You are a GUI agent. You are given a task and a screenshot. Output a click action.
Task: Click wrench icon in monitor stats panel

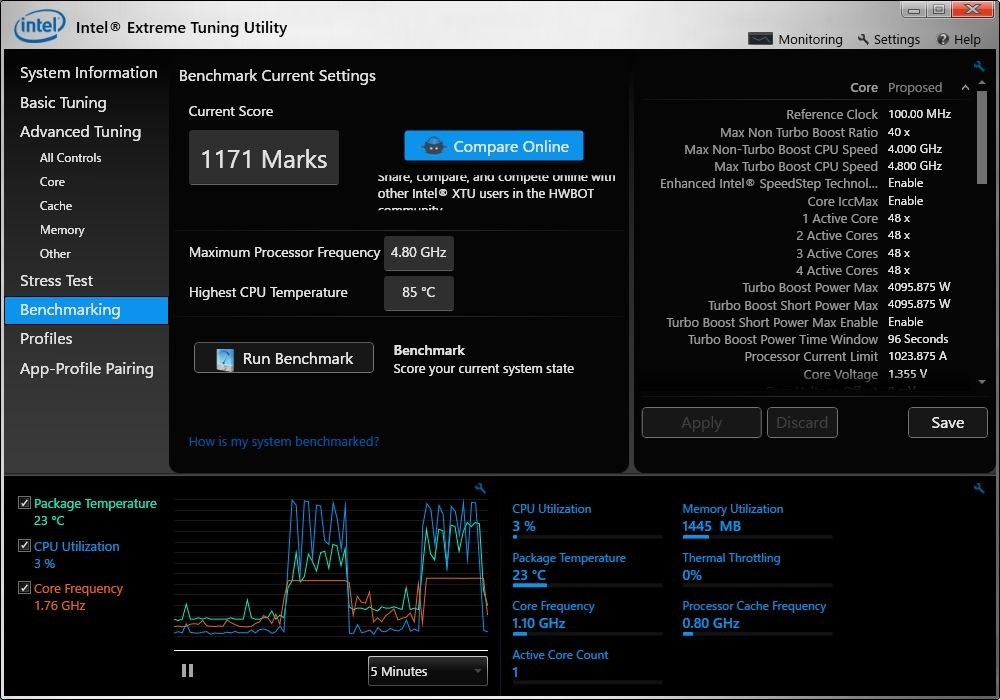tap(979, 488)
